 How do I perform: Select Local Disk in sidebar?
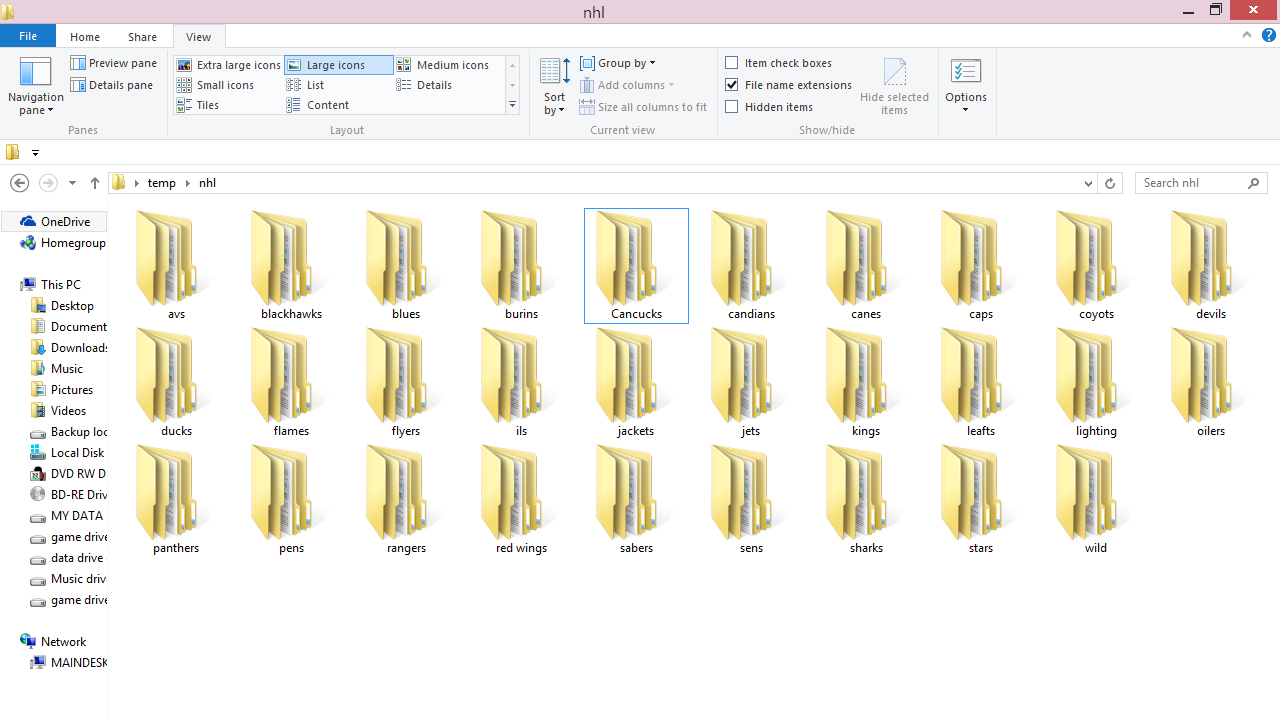click(68, 453)
